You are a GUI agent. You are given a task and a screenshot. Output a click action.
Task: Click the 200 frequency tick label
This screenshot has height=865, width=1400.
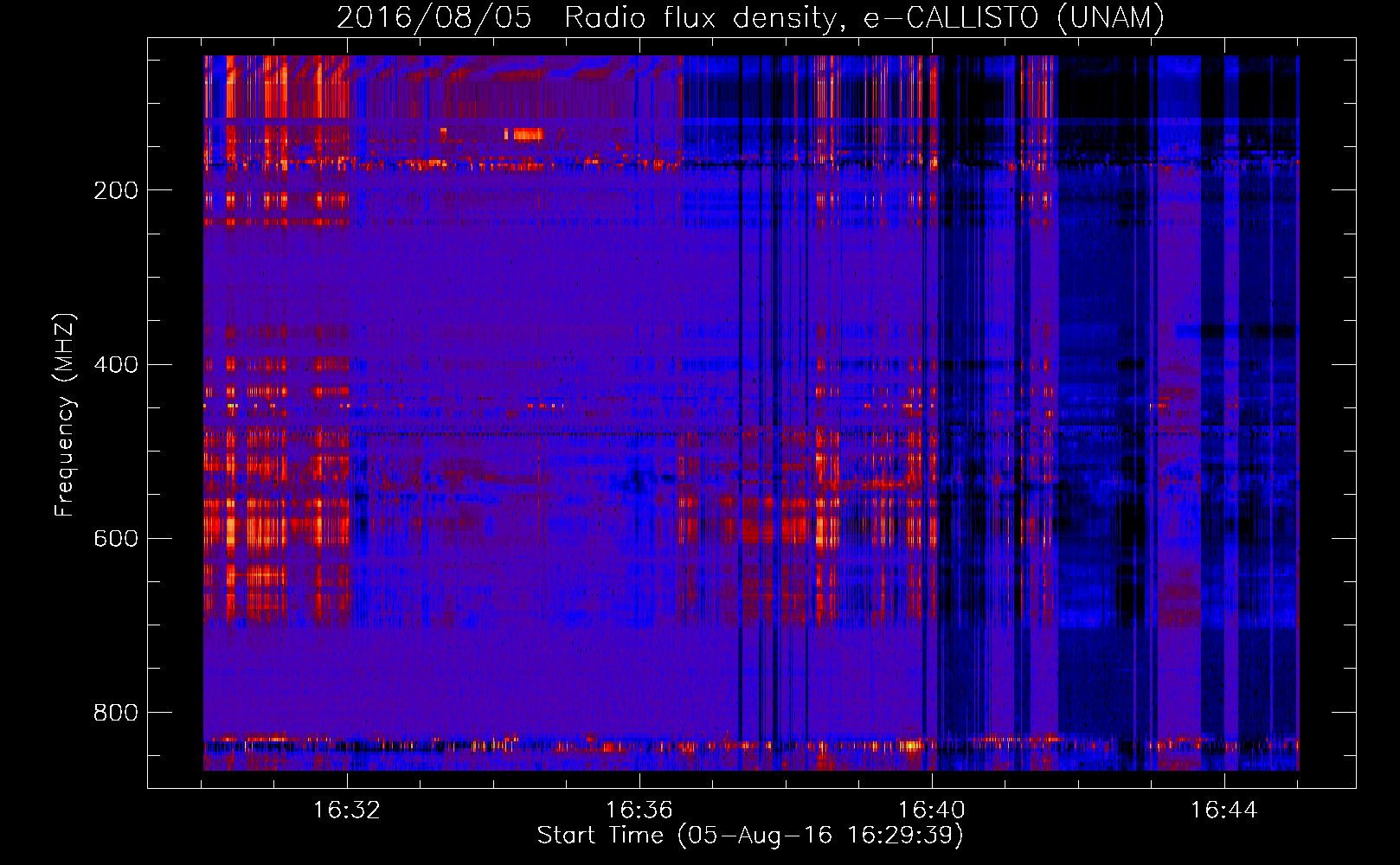tap(115, 190)
